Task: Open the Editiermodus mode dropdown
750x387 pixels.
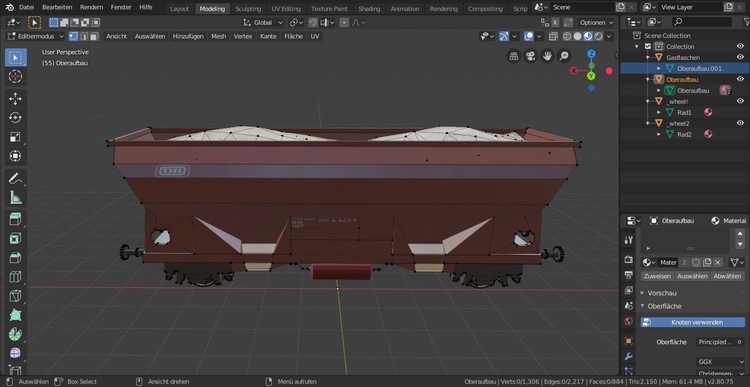Action: [x=36, y=36]
